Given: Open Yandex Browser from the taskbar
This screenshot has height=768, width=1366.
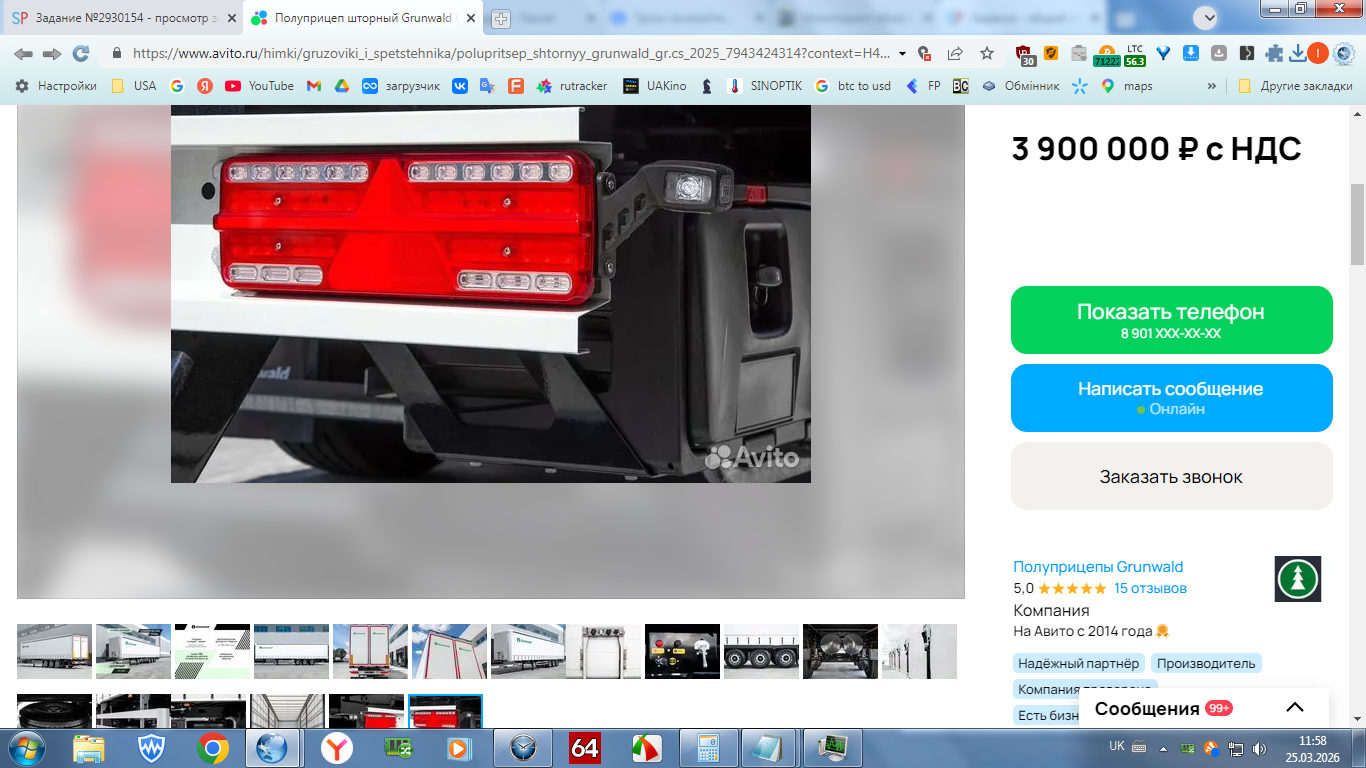Looking at the screenshot, I should (337, 747).
